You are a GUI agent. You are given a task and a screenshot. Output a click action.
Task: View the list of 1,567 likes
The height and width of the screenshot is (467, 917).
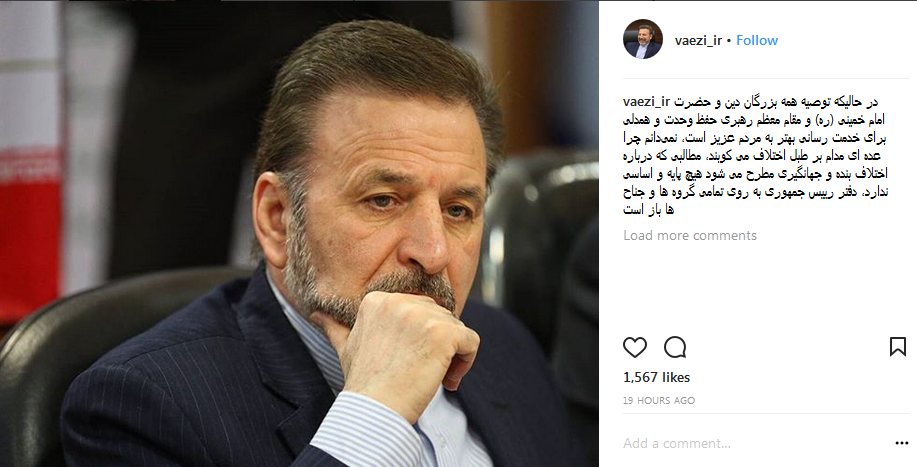(657, 378)
